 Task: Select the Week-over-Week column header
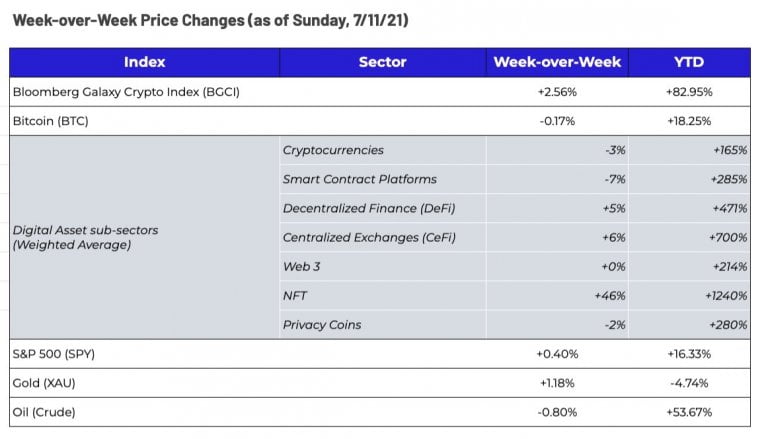tap(557, 62)
